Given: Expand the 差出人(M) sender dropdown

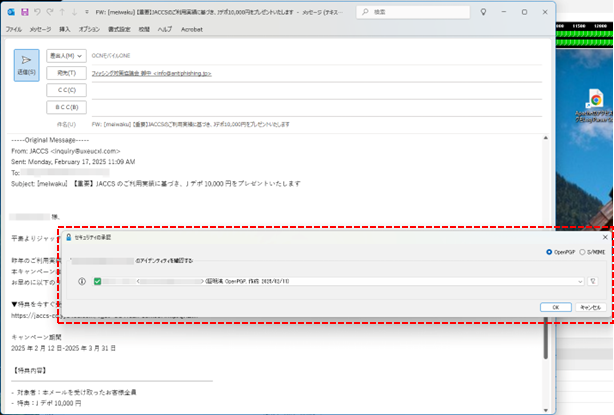Looking at the screenshot, I should tap(66, 55).
